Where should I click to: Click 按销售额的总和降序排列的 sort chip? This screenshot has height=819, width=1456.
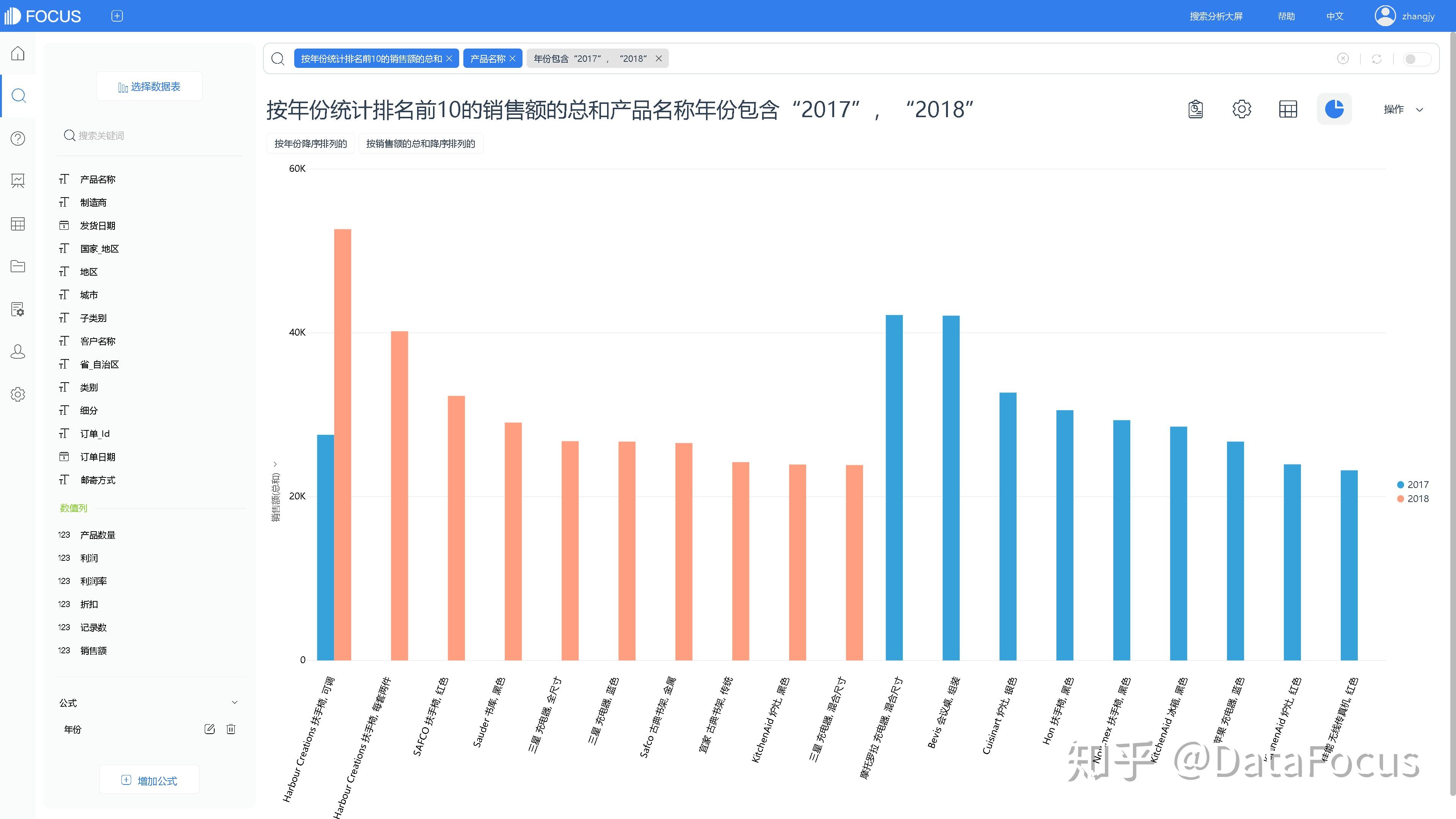tap(420, 144)
